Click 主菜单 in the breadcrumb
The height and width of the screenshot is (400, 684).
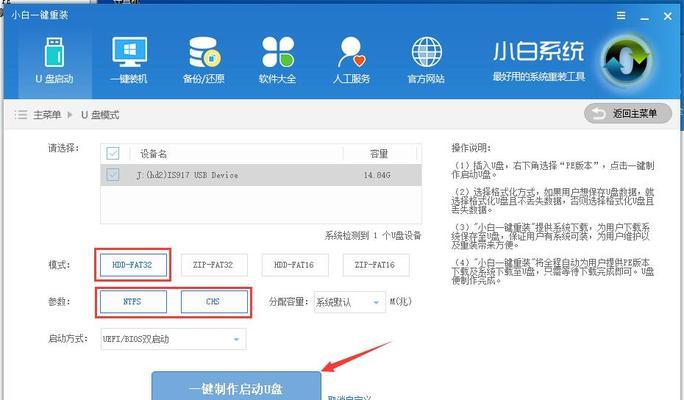coord(47,115)
